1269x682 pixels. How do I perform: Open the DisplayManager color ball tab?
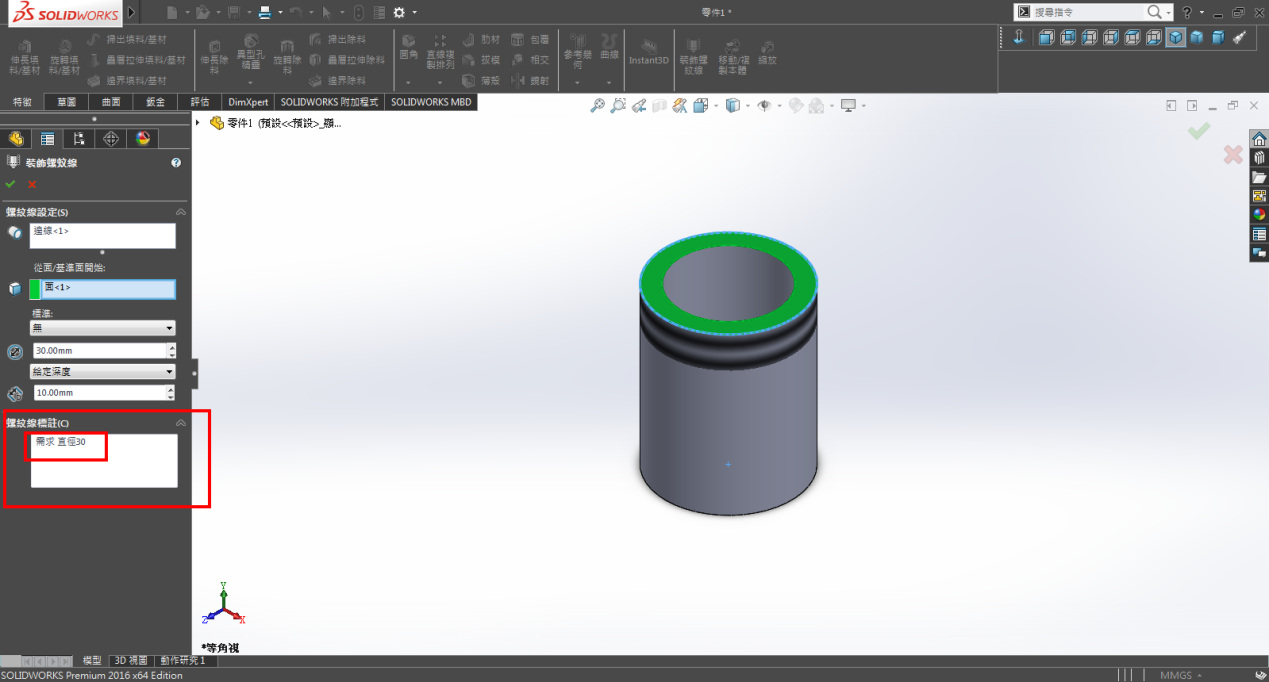[x=143, y=138]
